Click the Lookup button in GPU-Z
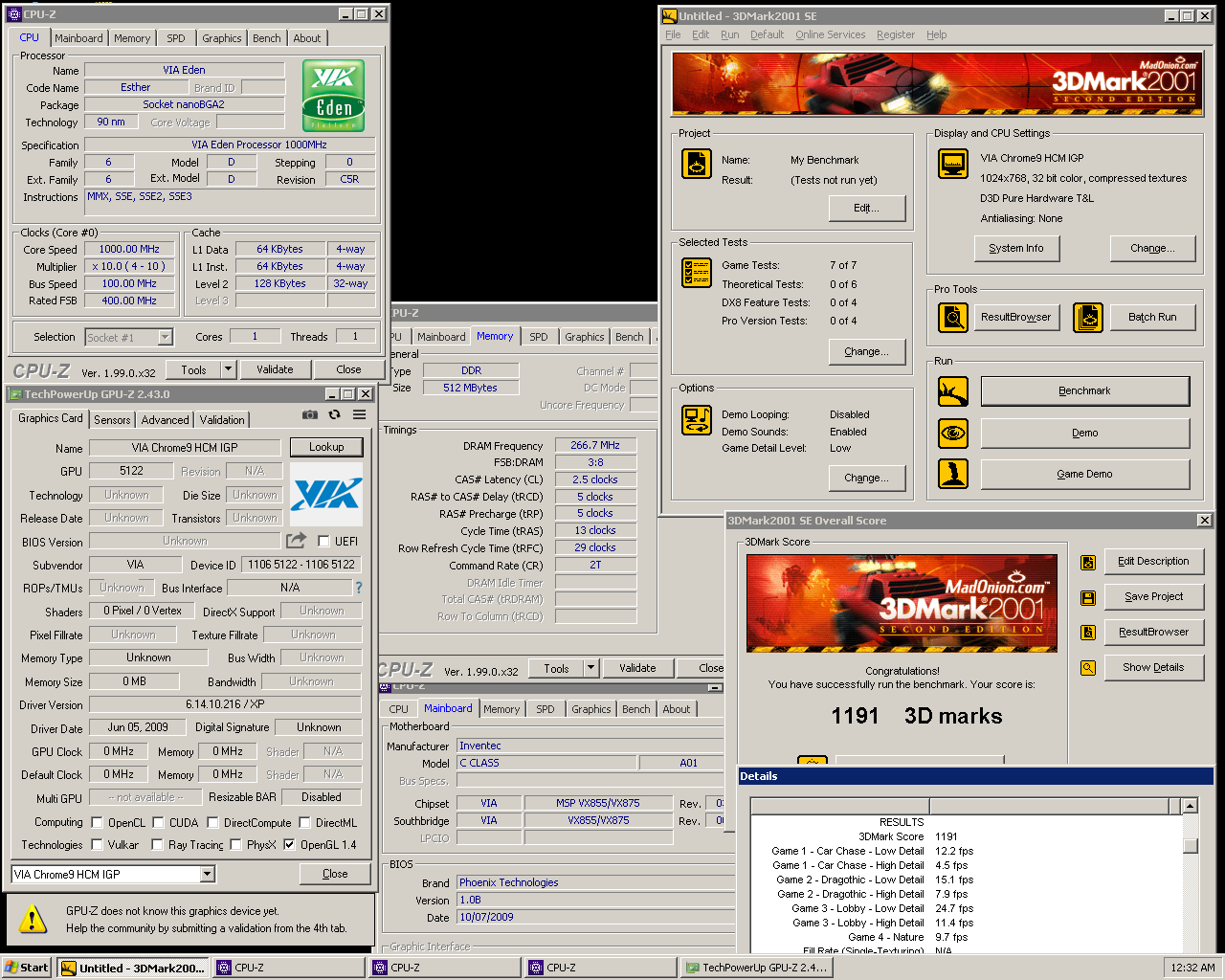 326,447
